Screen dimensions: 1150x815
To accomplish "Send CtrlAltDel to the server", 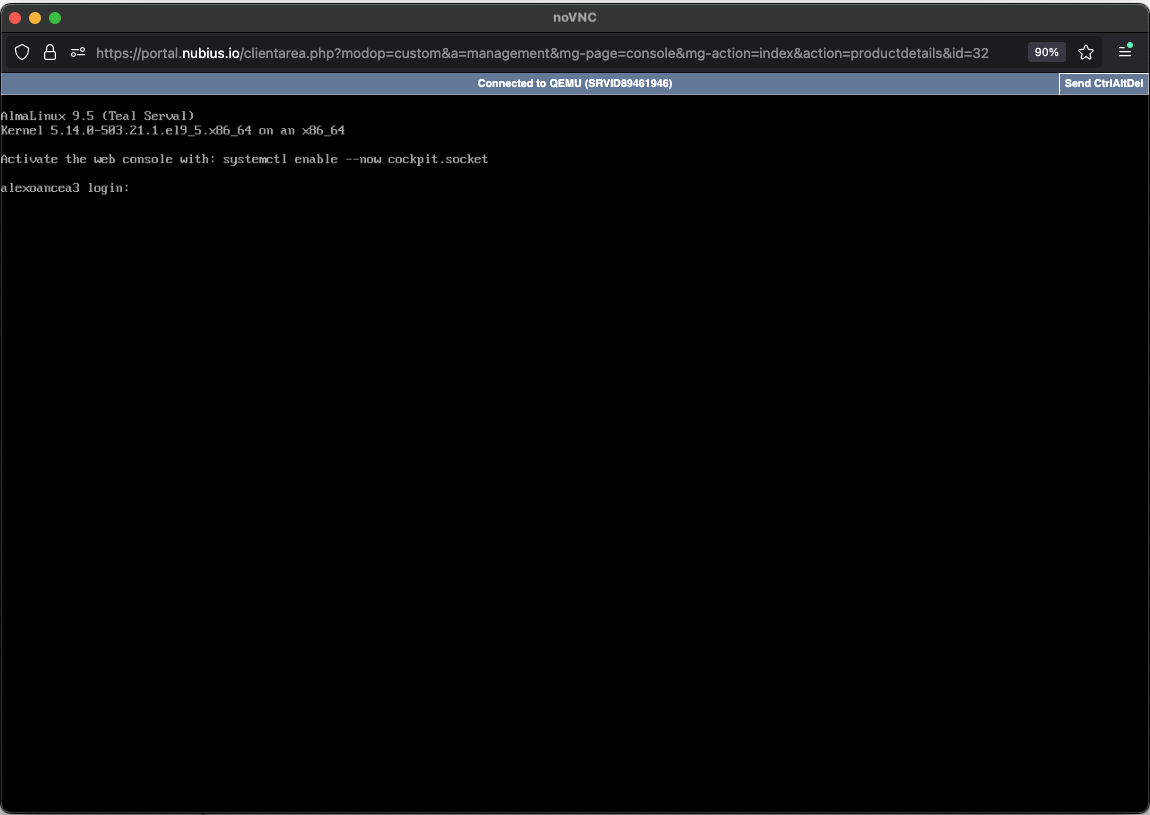I will 1104,84.
